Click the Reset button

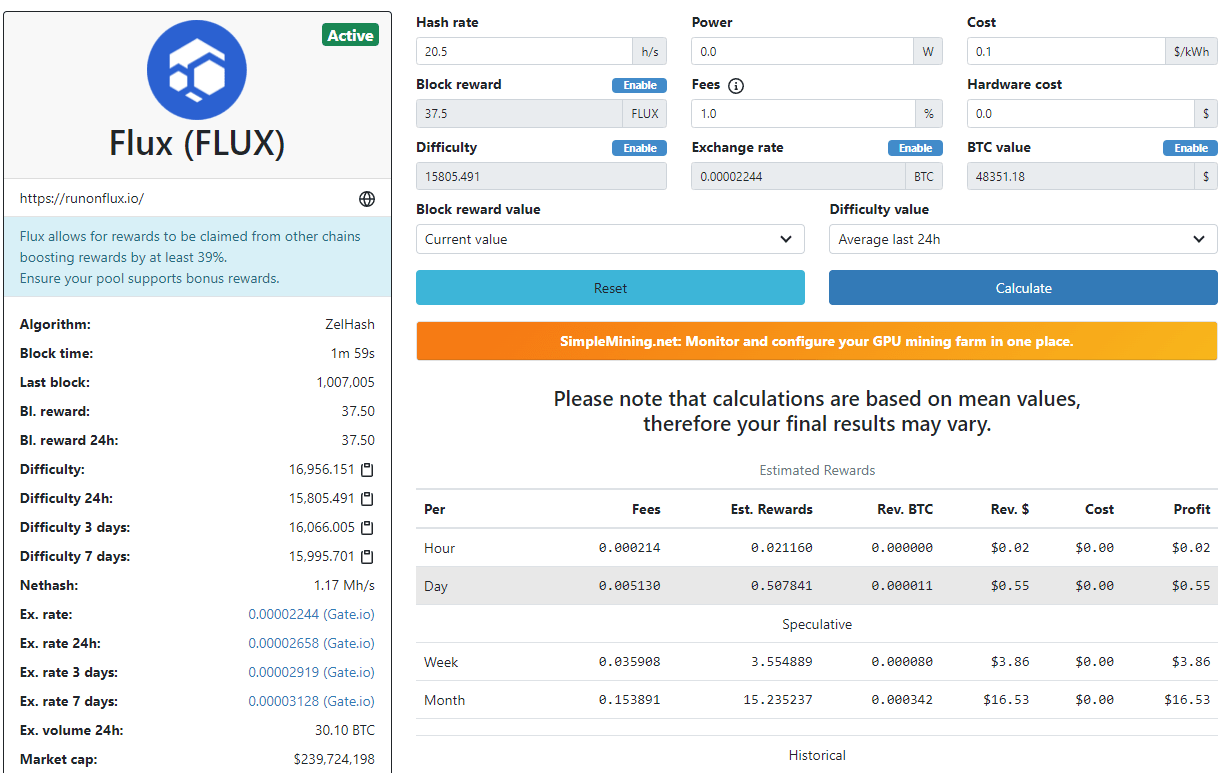(x=610, y=288)
